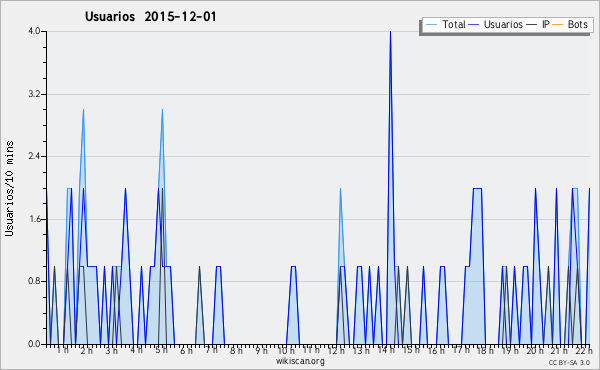Click the '3.2' y-axis value
Screen dimensions: 600x370
[34, 94]
